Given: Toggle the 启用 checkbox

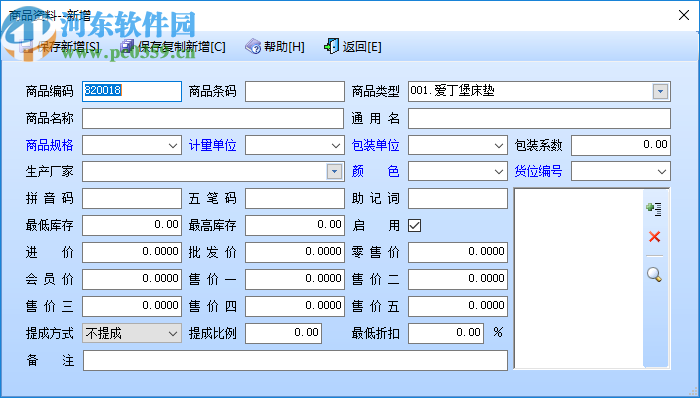Looking at the screenshot, I should [x=414, y=226].
